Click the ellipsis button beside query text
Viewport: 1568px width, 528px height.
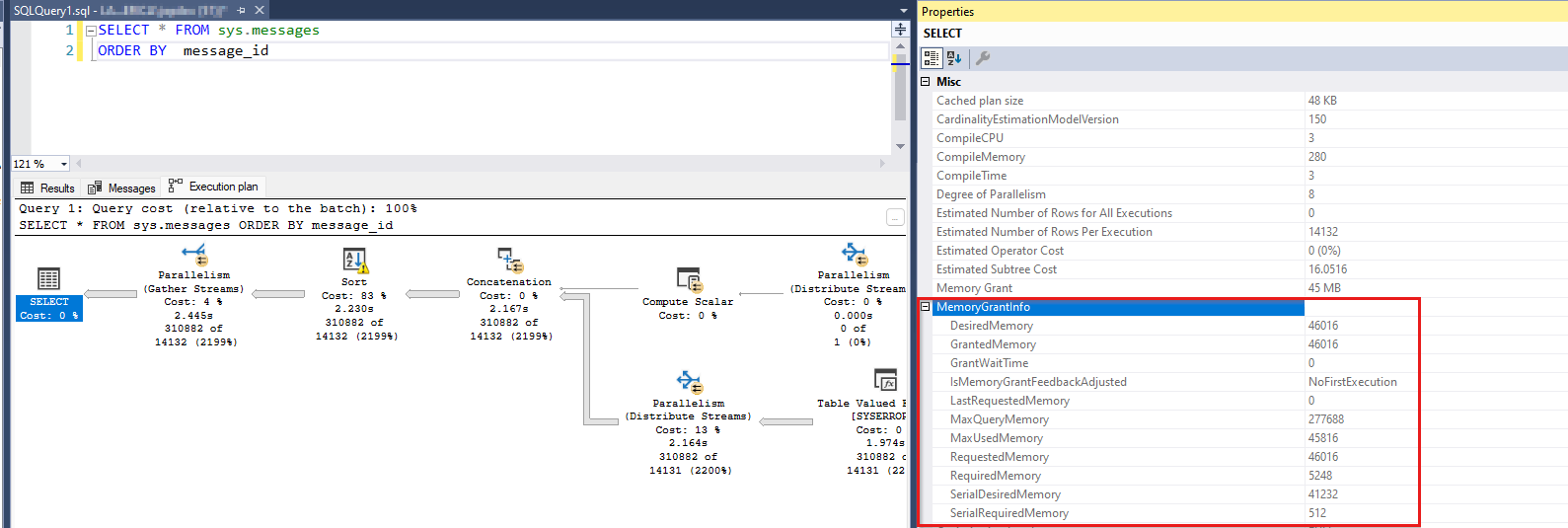point(895,217)
